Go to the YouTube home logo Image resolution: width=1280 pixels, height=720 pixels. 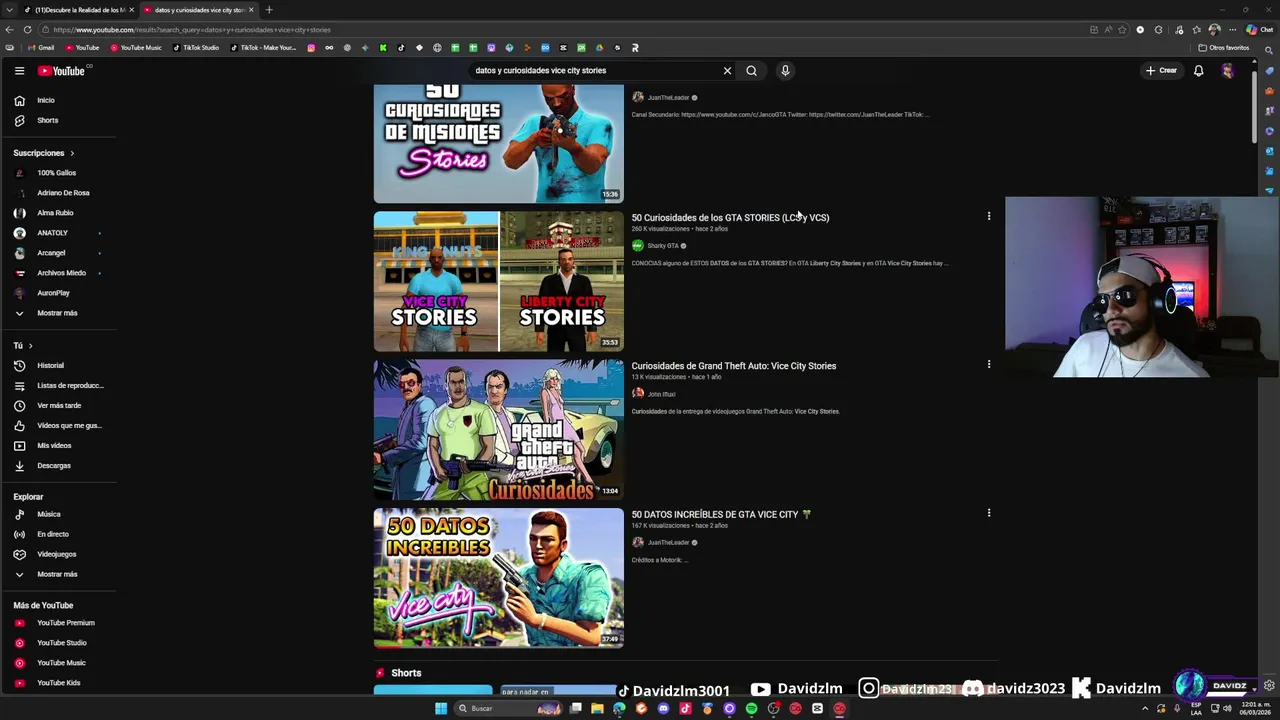62,71
